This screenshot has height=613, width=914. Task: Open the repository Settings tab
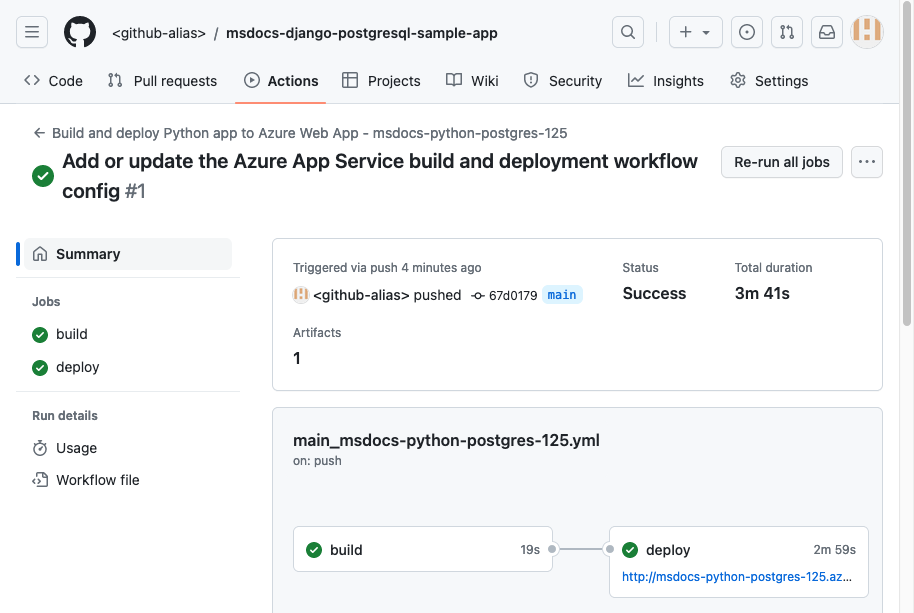click(768, 81)
